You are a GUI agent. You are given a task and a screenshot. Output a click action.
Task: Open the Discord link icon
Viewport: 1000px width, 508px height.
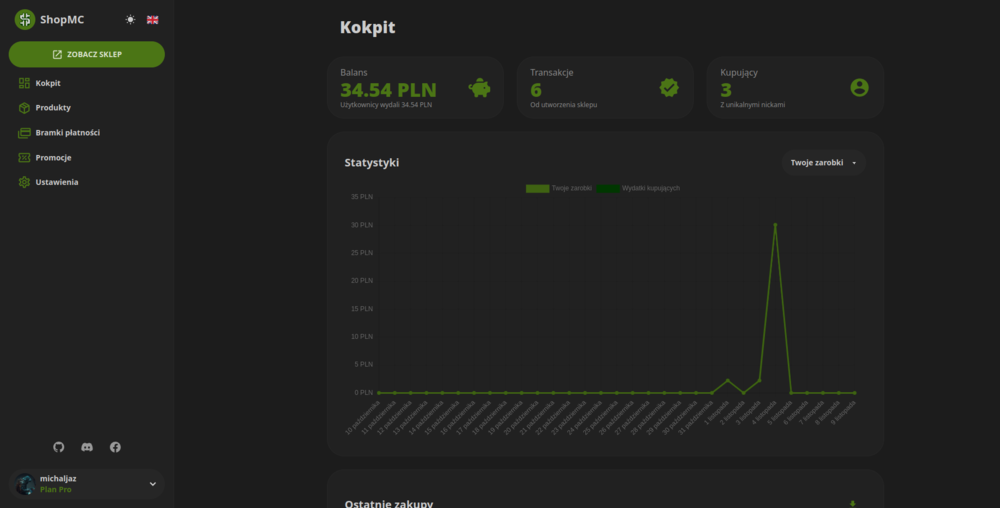pyautogui.click(x=87, y=447)
